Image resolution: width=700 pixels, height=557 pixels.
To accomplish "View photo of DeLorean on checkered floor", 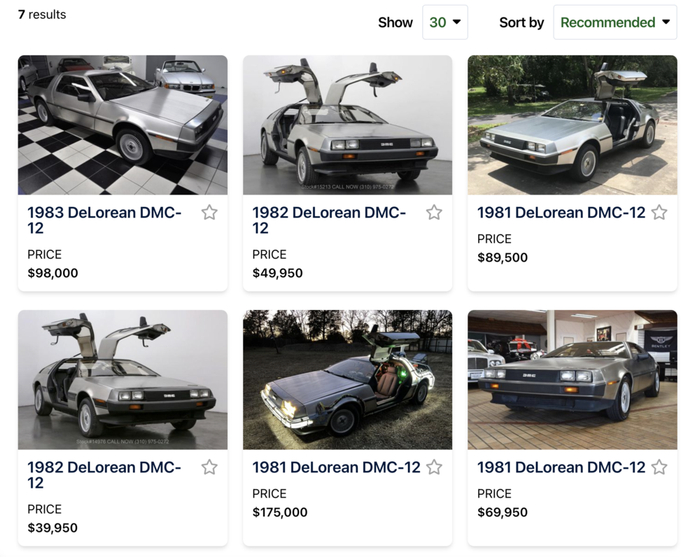I will click(123, 125).
